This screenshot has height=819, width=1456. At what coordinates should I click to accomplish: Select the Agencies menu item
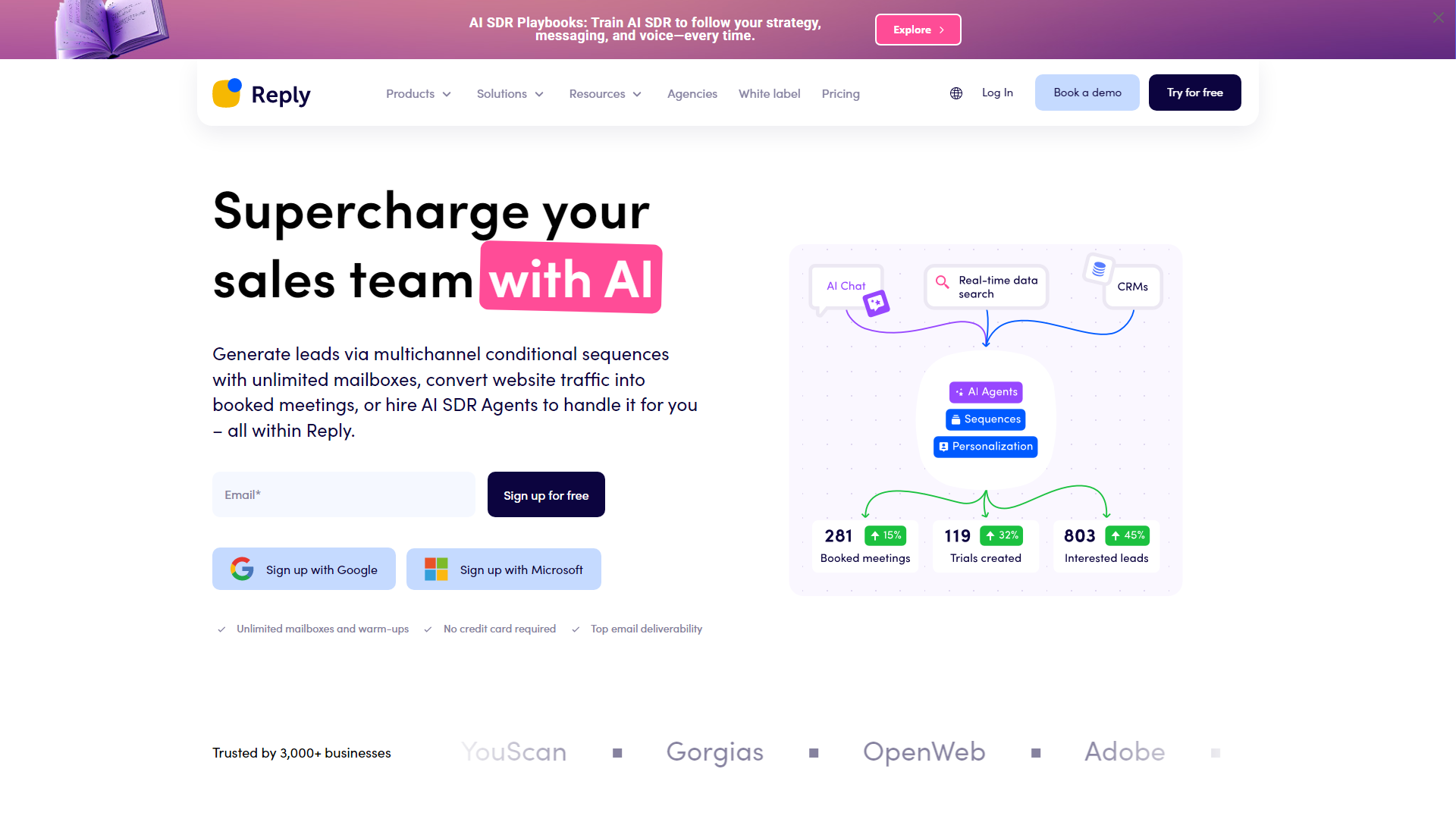tap(693, 92)
